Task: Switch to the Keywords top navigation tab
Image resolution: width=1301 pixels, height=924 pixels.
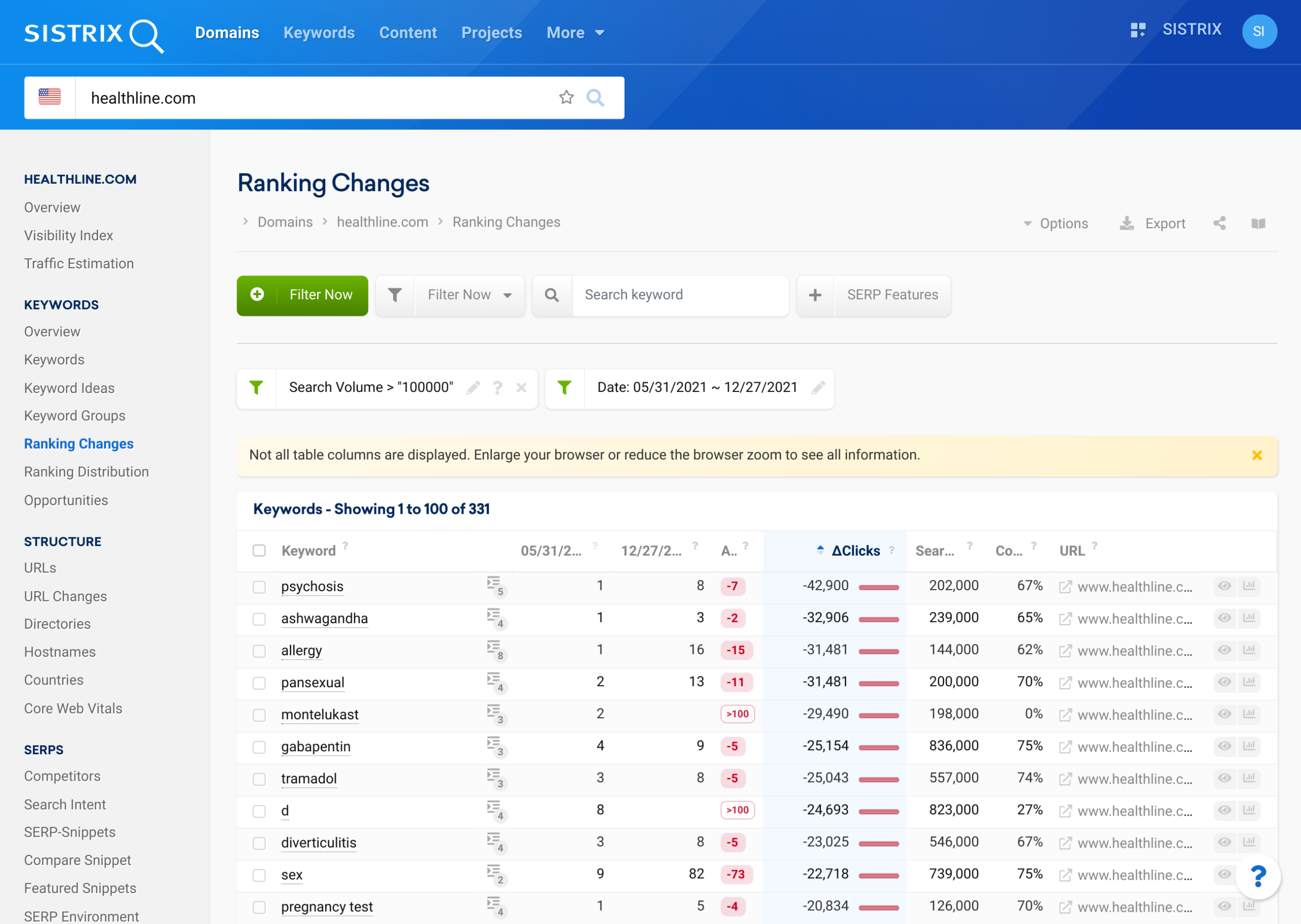Action: coord(319,33)
